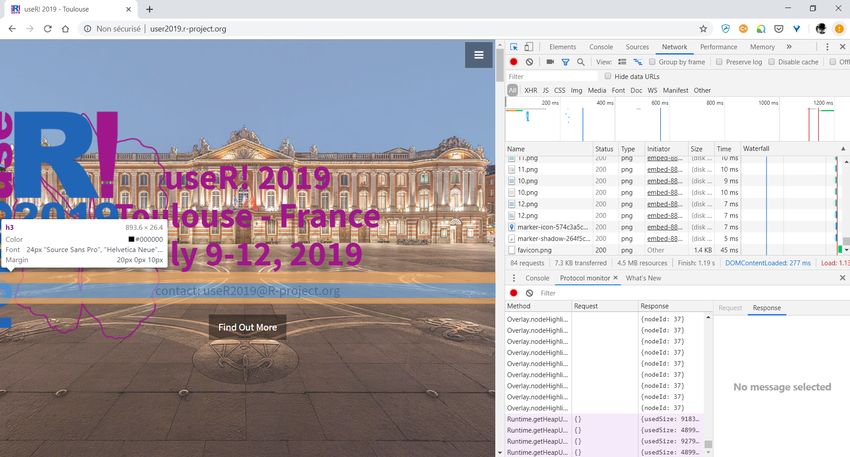The image size is (850, 457).
Task: Open the orange extension icon
Action: pyautogui.click(x=743, y=29)
